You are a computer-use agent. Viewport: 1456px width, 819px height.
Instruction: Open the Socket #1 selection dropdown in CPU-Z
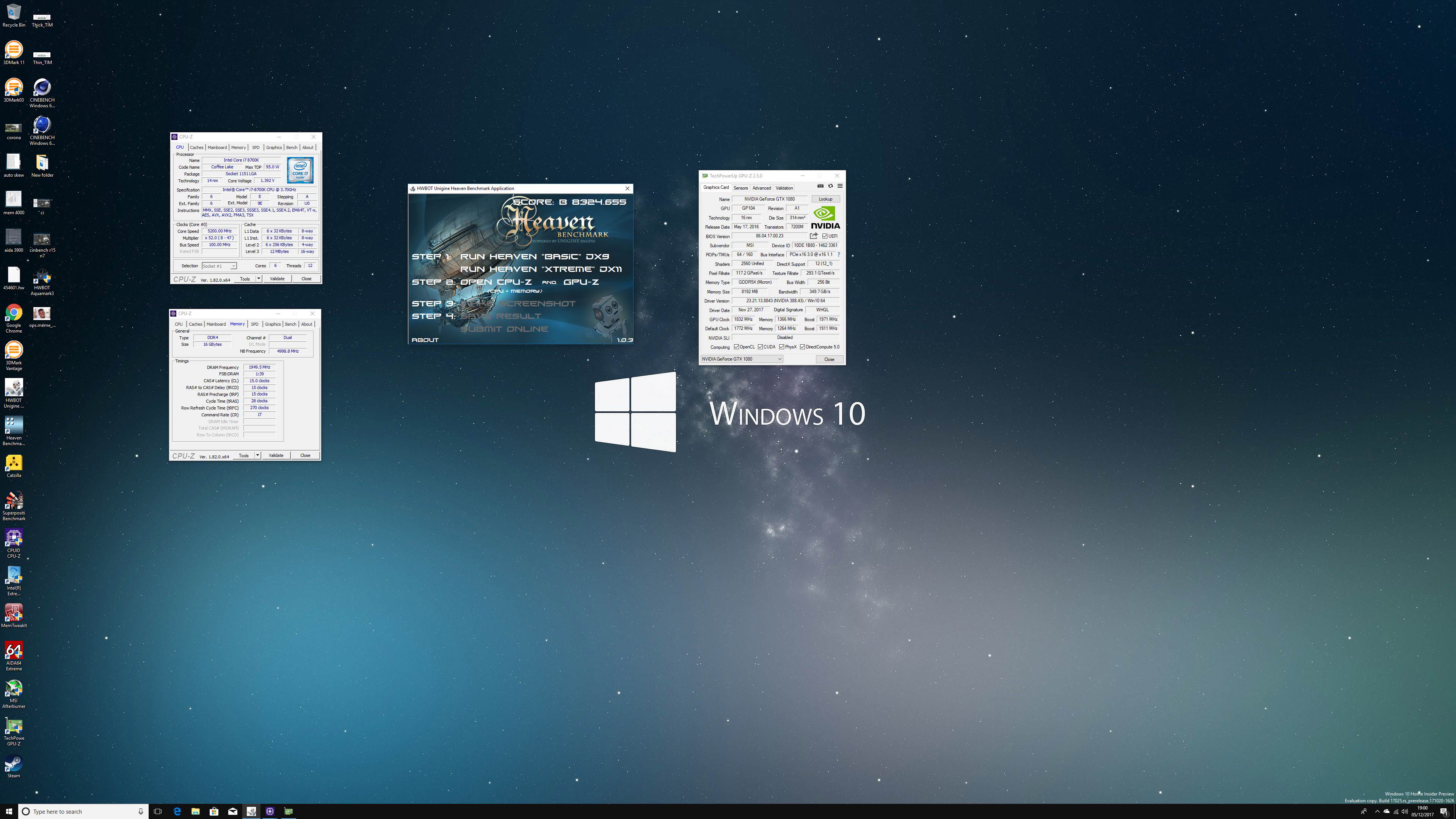point(219,266)
